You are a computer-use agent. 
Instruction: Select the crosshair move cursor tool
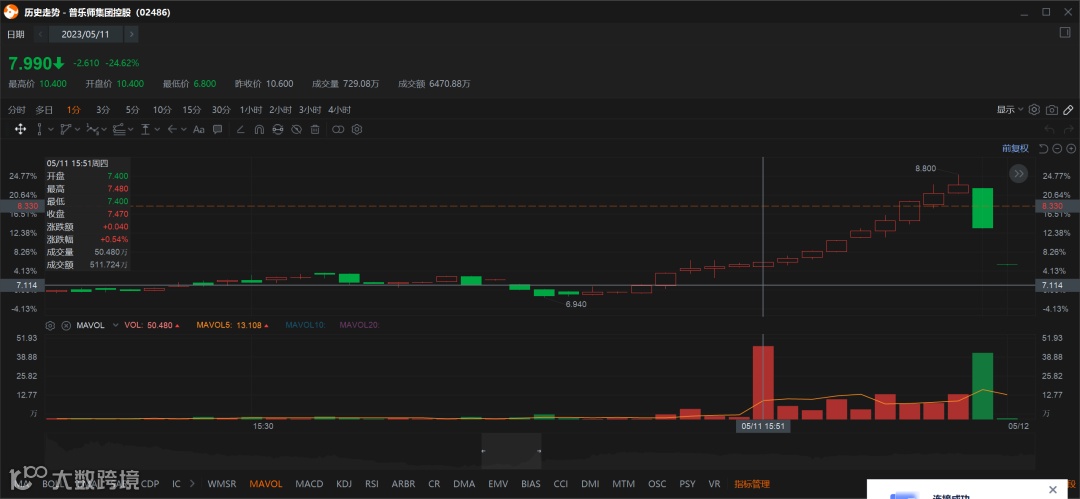pyautogui.click(x=20, y=129)
